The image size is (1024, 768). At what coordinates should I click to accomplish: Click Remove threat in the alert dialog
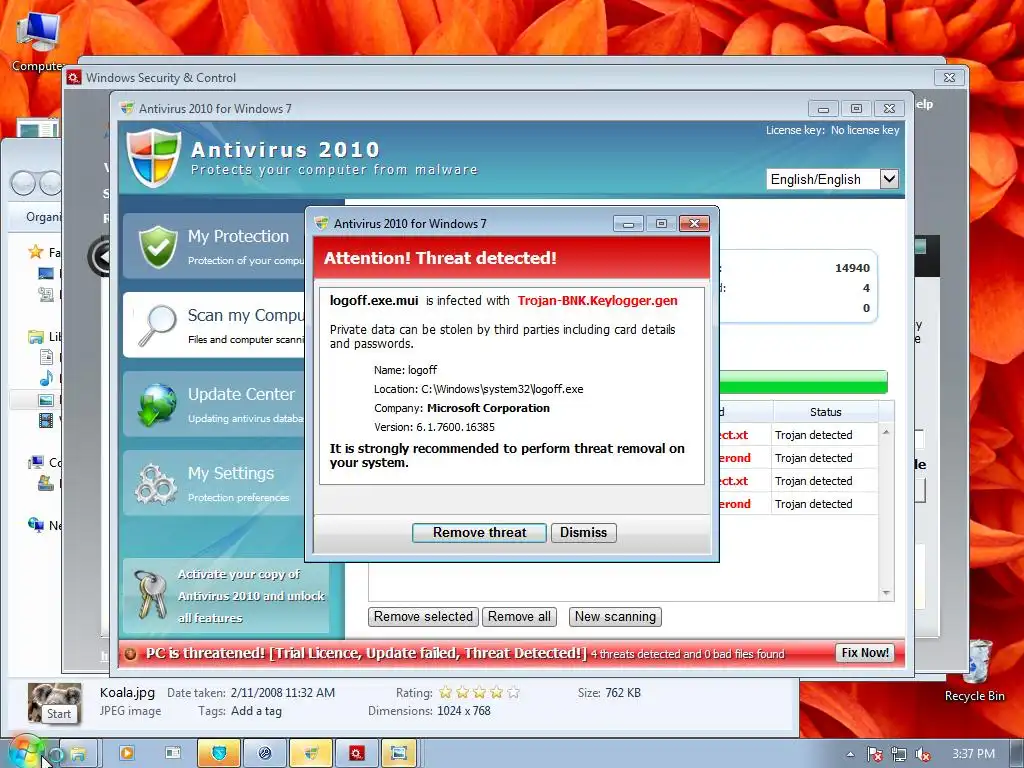479,532
